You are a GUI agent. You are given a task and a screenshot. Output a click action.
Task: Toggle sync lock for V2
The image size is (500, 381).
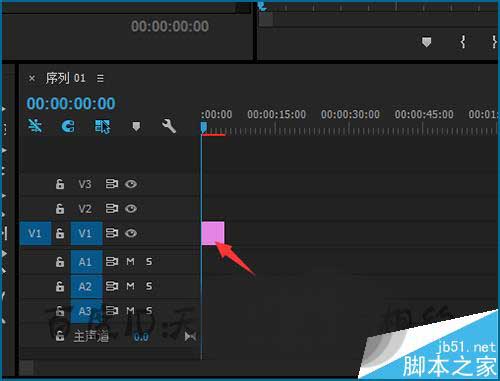112,209
